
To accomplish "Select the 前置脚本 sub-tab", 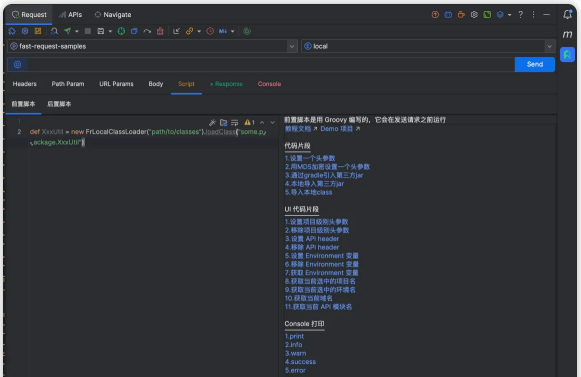I will click(x=23, y=104).
